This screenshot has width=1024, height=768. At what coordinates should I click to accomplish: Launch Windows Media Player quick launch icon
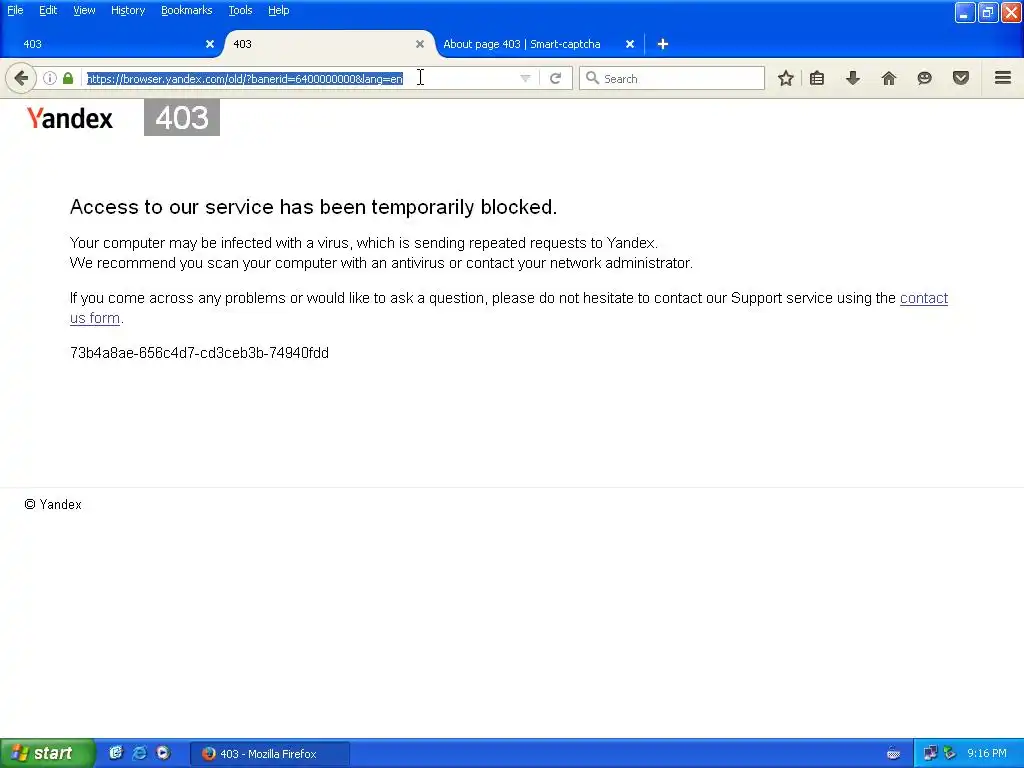pyautogui.click(x=163, y=753)
